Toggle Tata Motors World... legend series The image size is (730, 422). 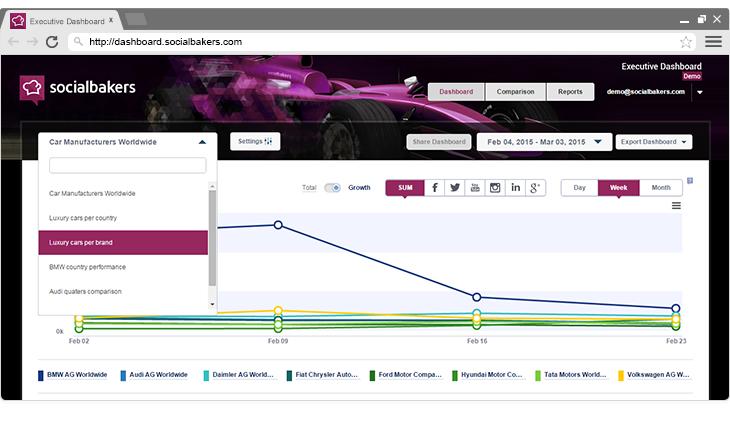click(571, 375)
